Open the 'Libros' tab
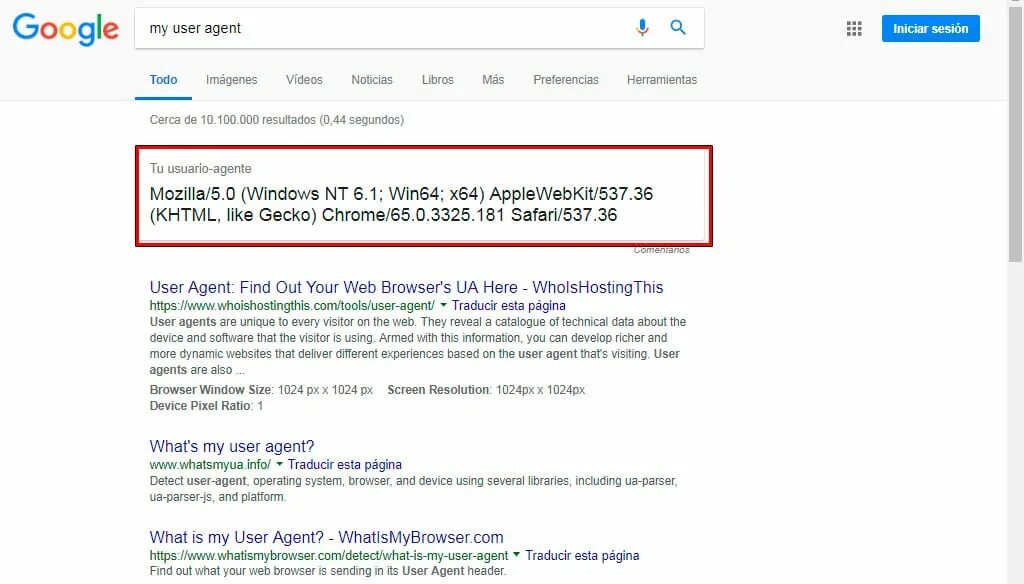This screenshot has width=1024, height=584. pyautogui.click(x=438, y=80)
